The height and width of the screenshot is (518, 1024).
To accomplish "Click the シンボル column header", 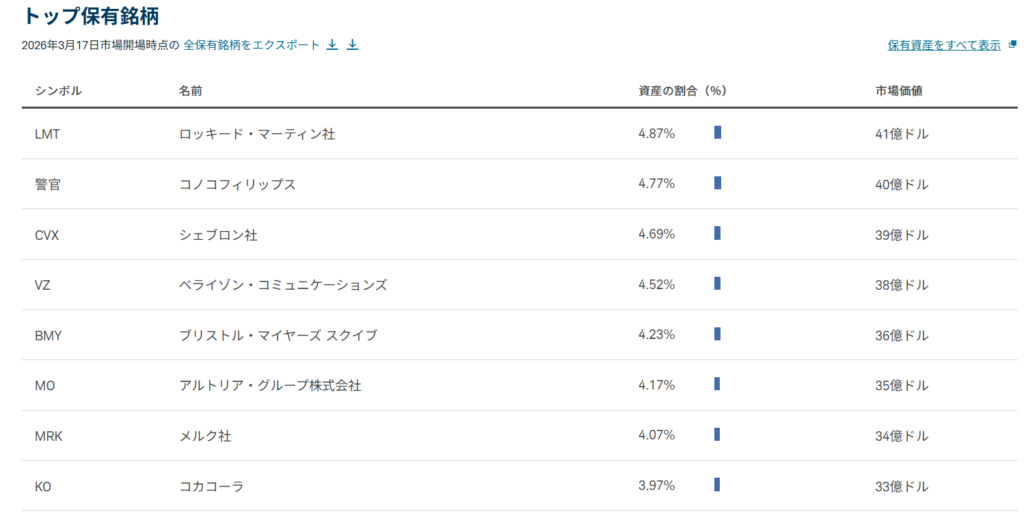I will pos(58,91).
